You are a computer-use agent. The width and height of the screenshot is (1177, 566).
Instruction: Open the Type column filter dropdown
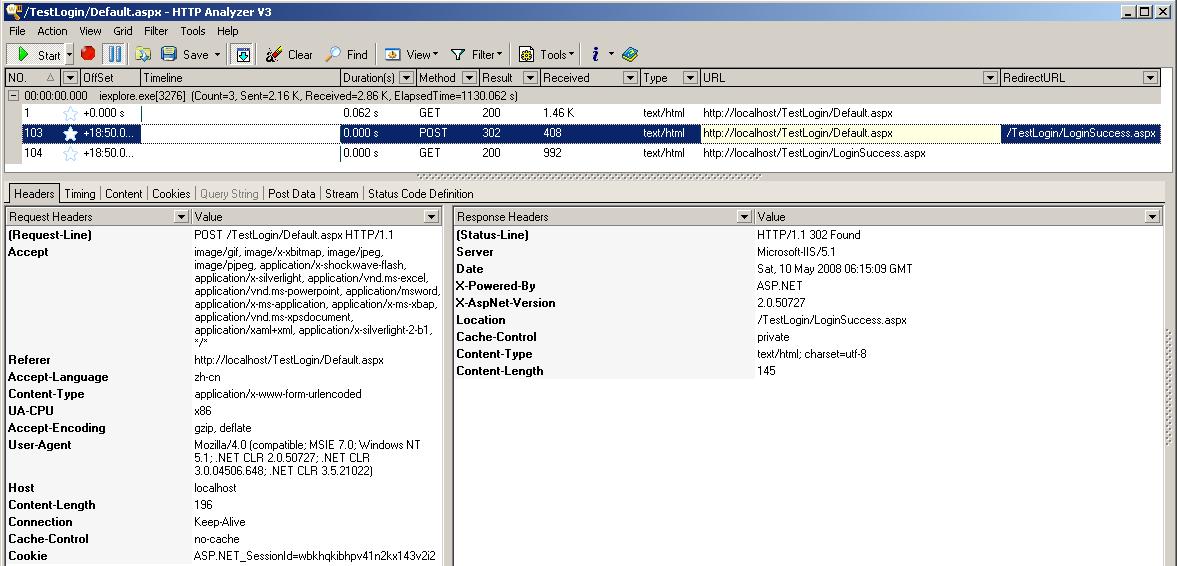coord(691,77)
